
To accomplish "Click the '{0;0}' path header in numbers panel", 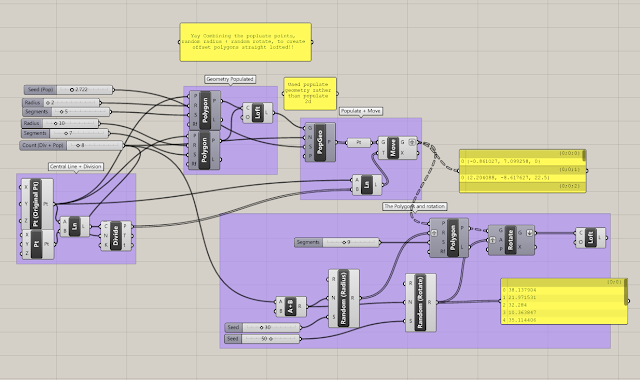I will pyautogui.click(x=562, y=282).
